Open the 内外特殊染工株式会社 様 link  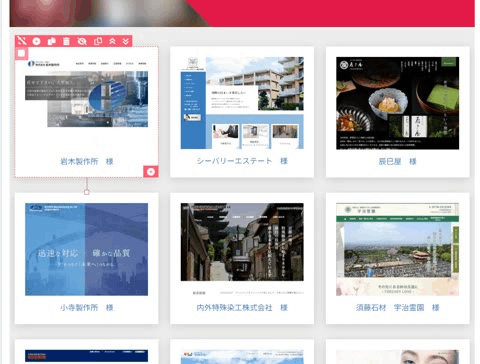242,307
